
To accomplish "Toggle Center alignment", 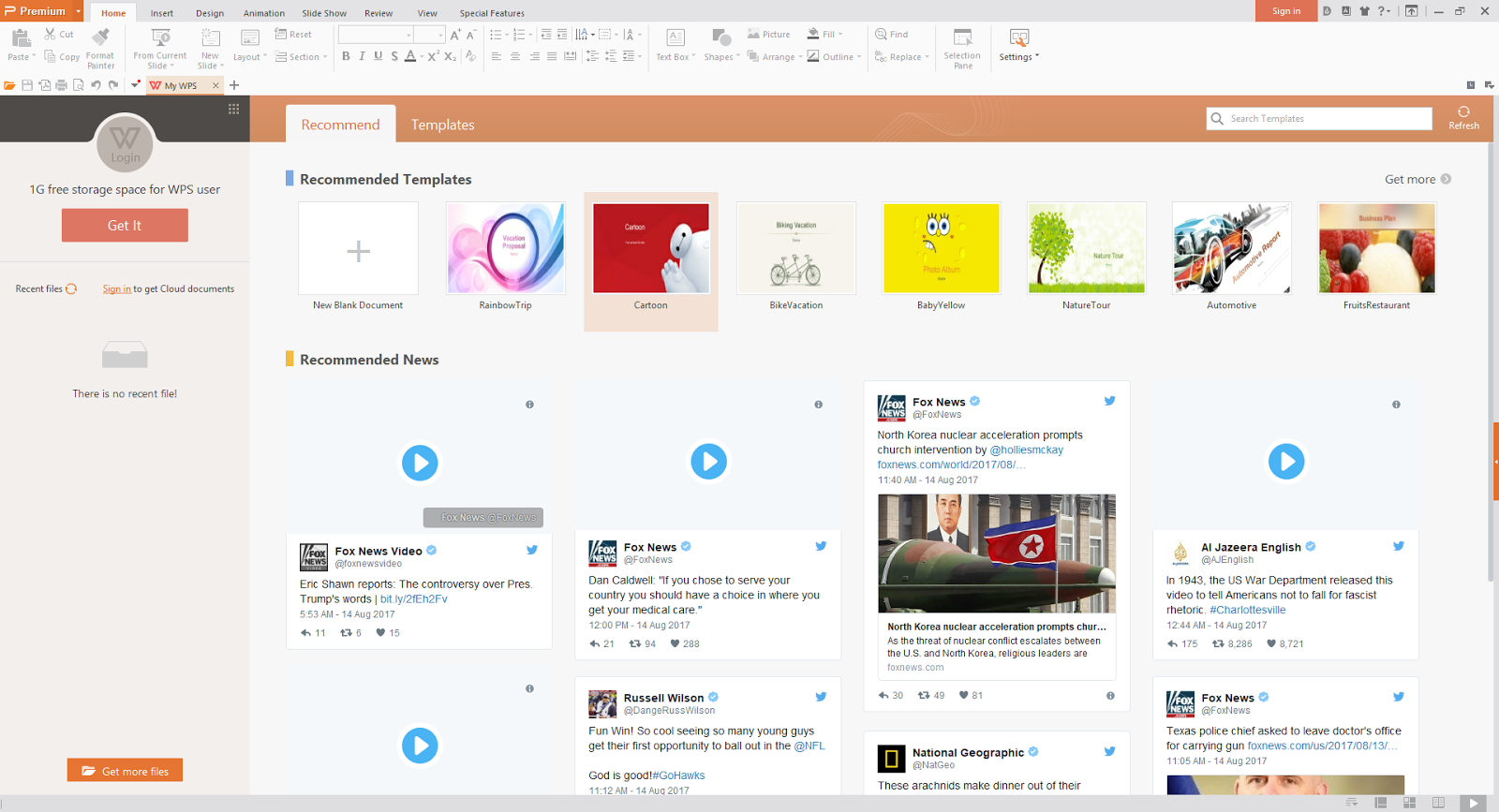I will pyautogui.click(x=515, y=56).
